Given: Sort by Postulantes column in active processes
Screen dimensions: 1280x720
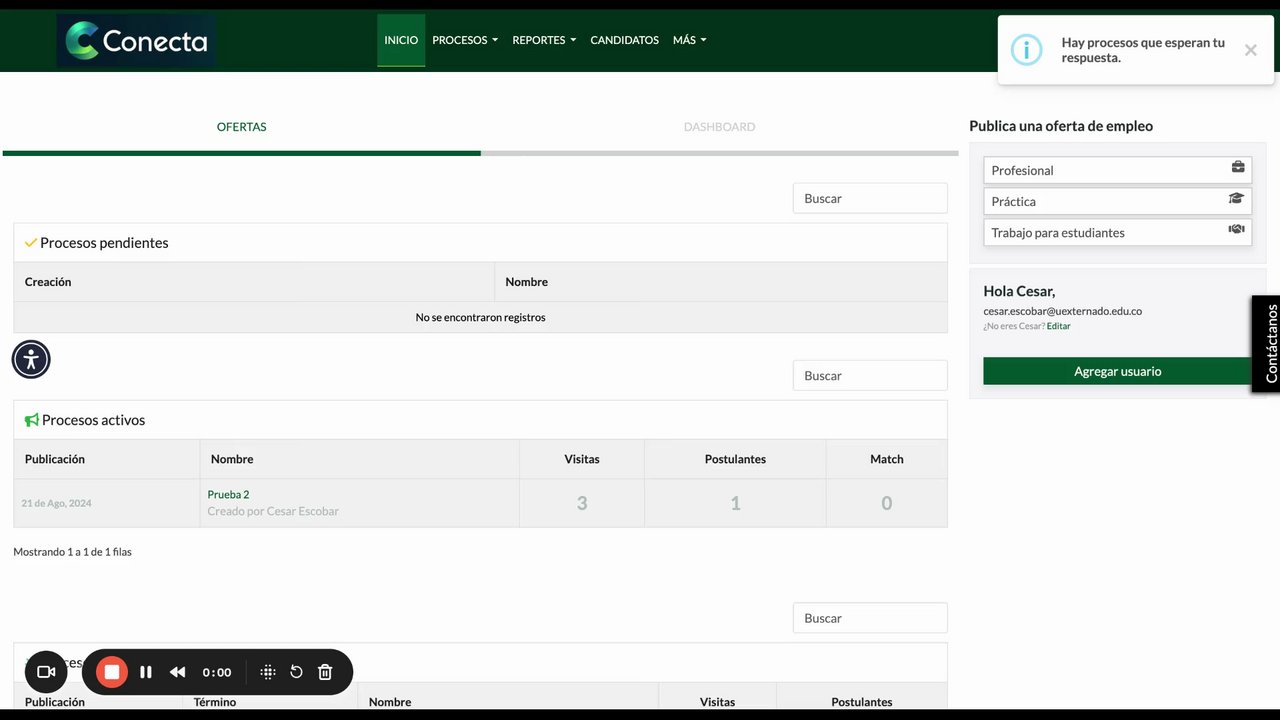Looking at the screenshot, I should [x=735, y=459].
